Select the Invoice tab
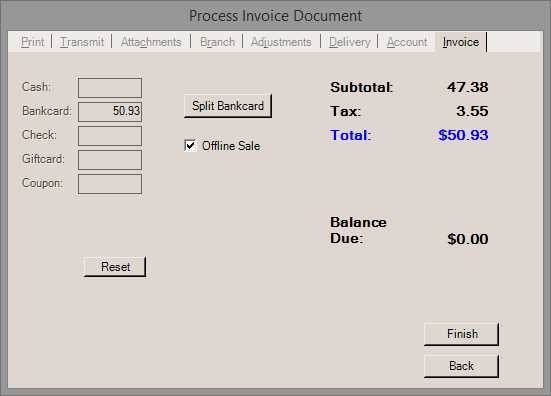 coord(461,42)
